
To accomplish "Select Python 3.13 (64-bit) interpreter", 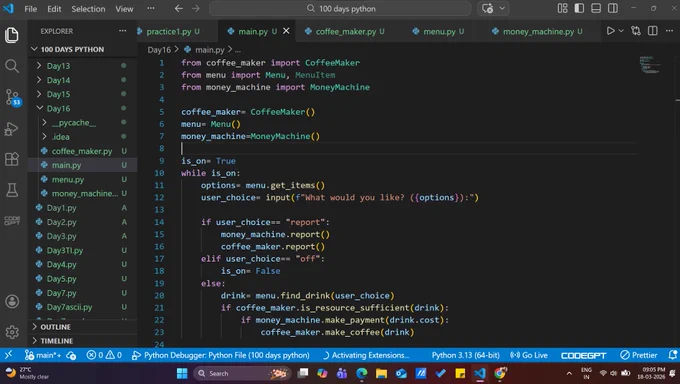I will (x=465, y=355).
